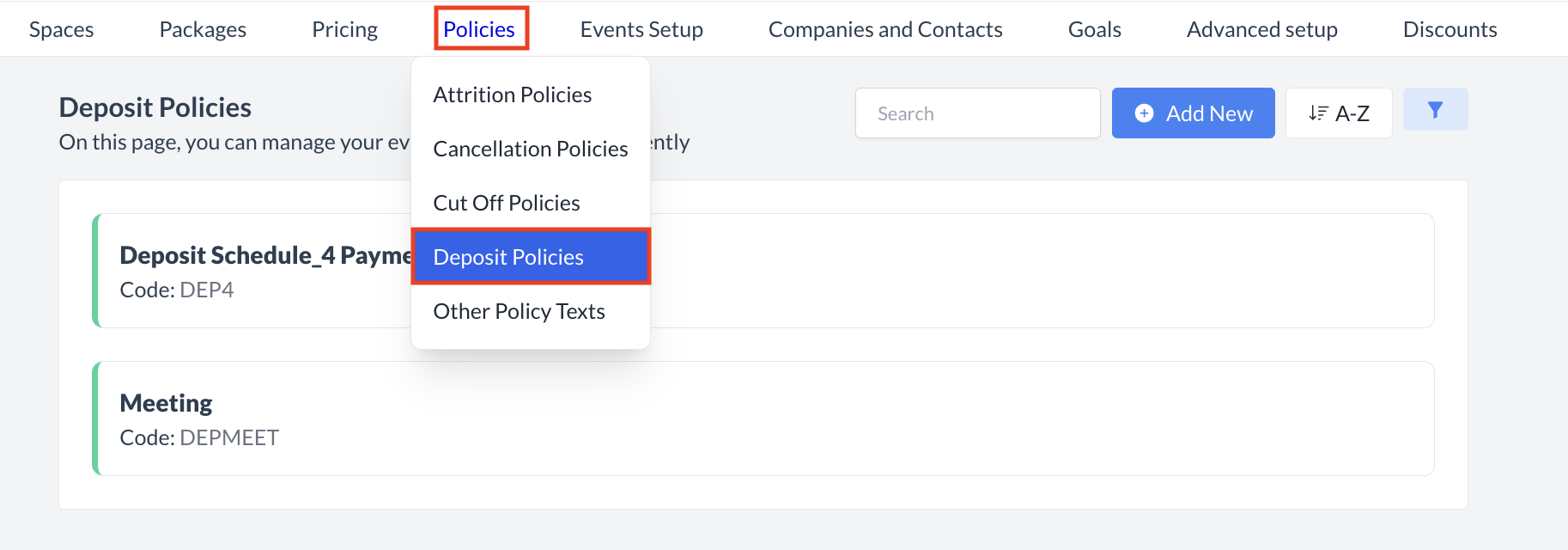The width and height of the screenshot is (1568, 550).
Task: Click inside the Search field
Action: coord(977,113)
